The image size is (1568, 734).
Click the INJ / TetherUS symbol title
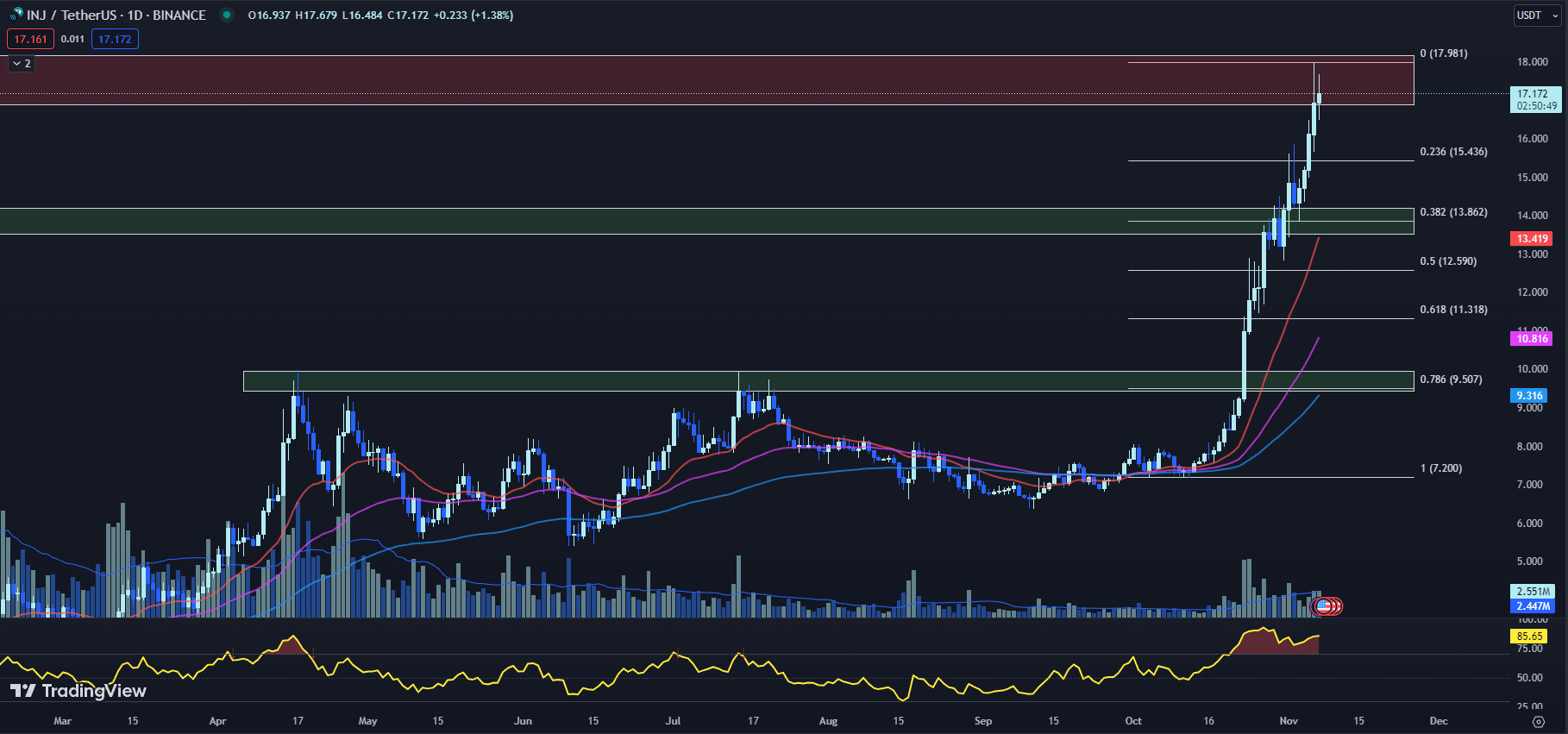point(116,16)
